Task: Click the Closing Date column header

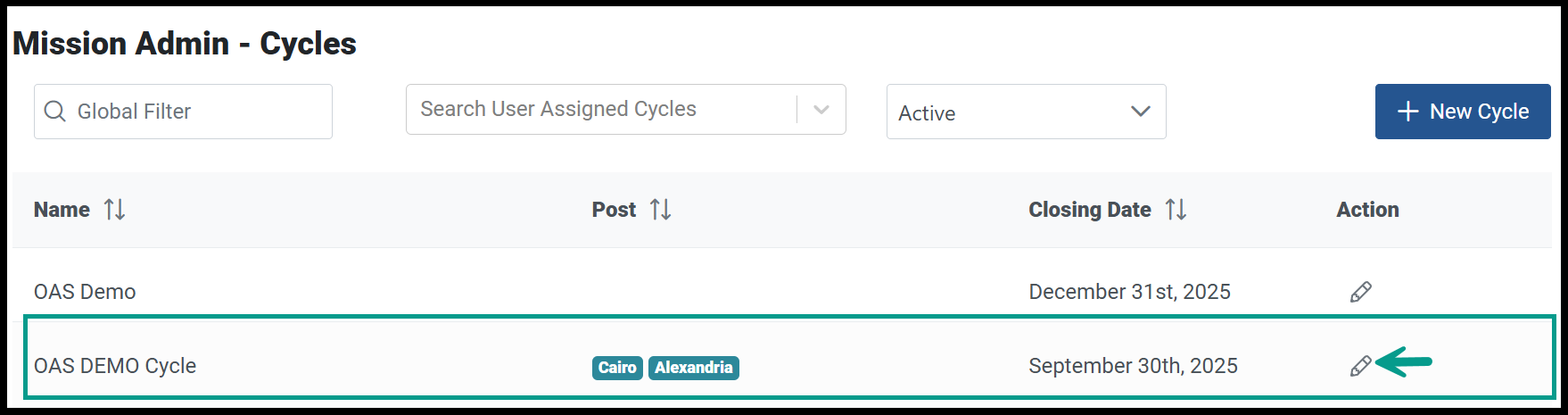Action: [x=1090, y=210]
